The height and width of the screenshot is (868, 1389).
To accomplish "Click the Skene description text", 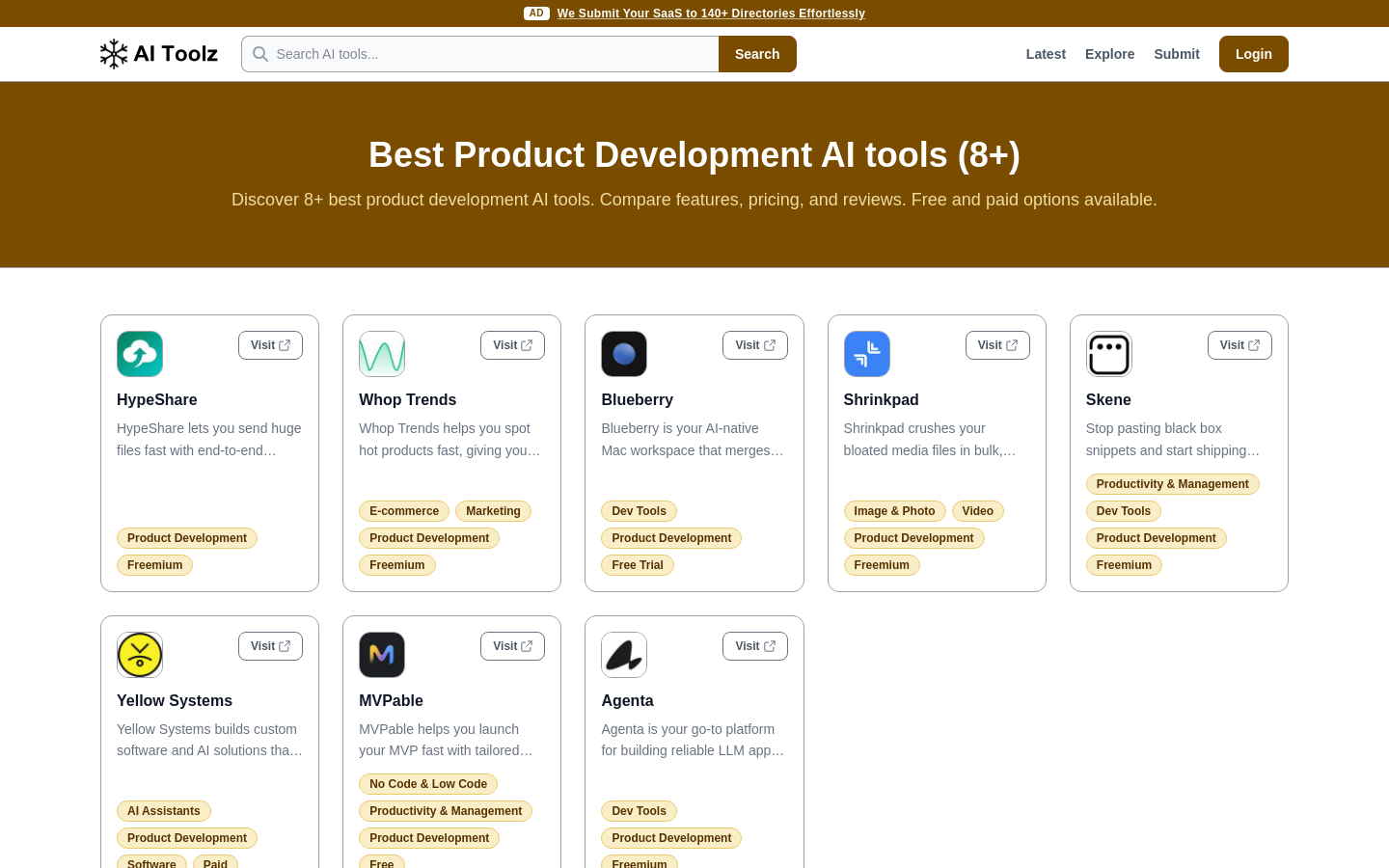I will click(x=1178, y=439).
